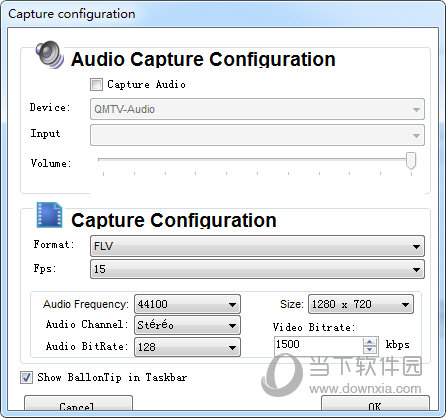Click the Volume slider handle
The image size is (446, 418).
pyautogui.click(x=411, y=161)
